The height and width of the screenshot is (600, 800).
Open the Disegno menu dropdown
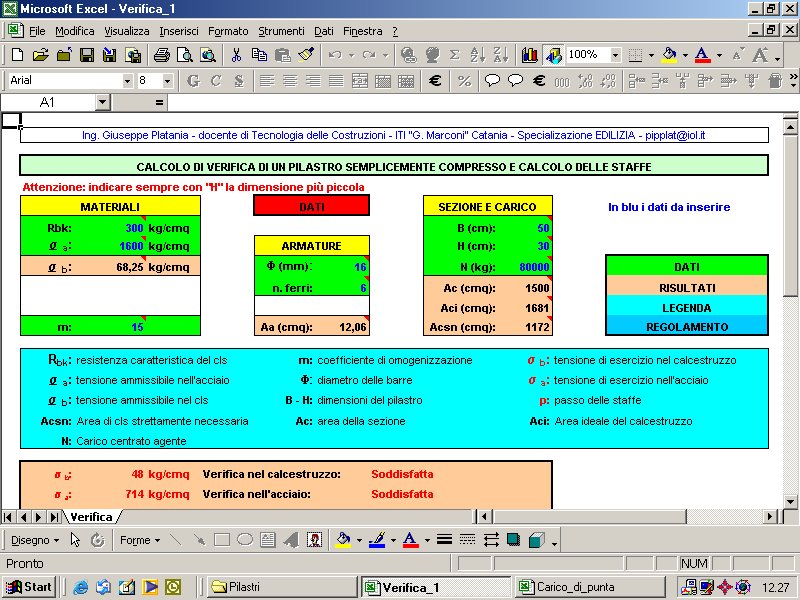click(35, 540)
